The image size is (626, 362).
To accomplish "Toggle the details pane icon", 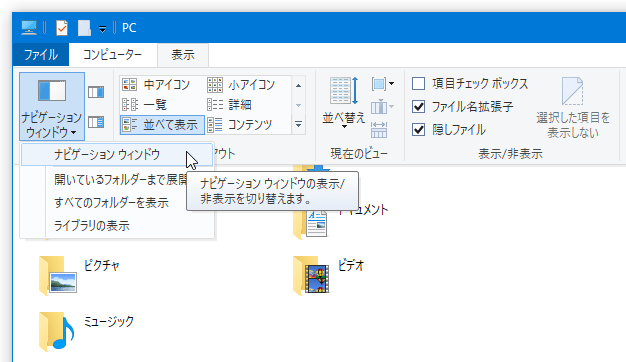I will 96,122.
